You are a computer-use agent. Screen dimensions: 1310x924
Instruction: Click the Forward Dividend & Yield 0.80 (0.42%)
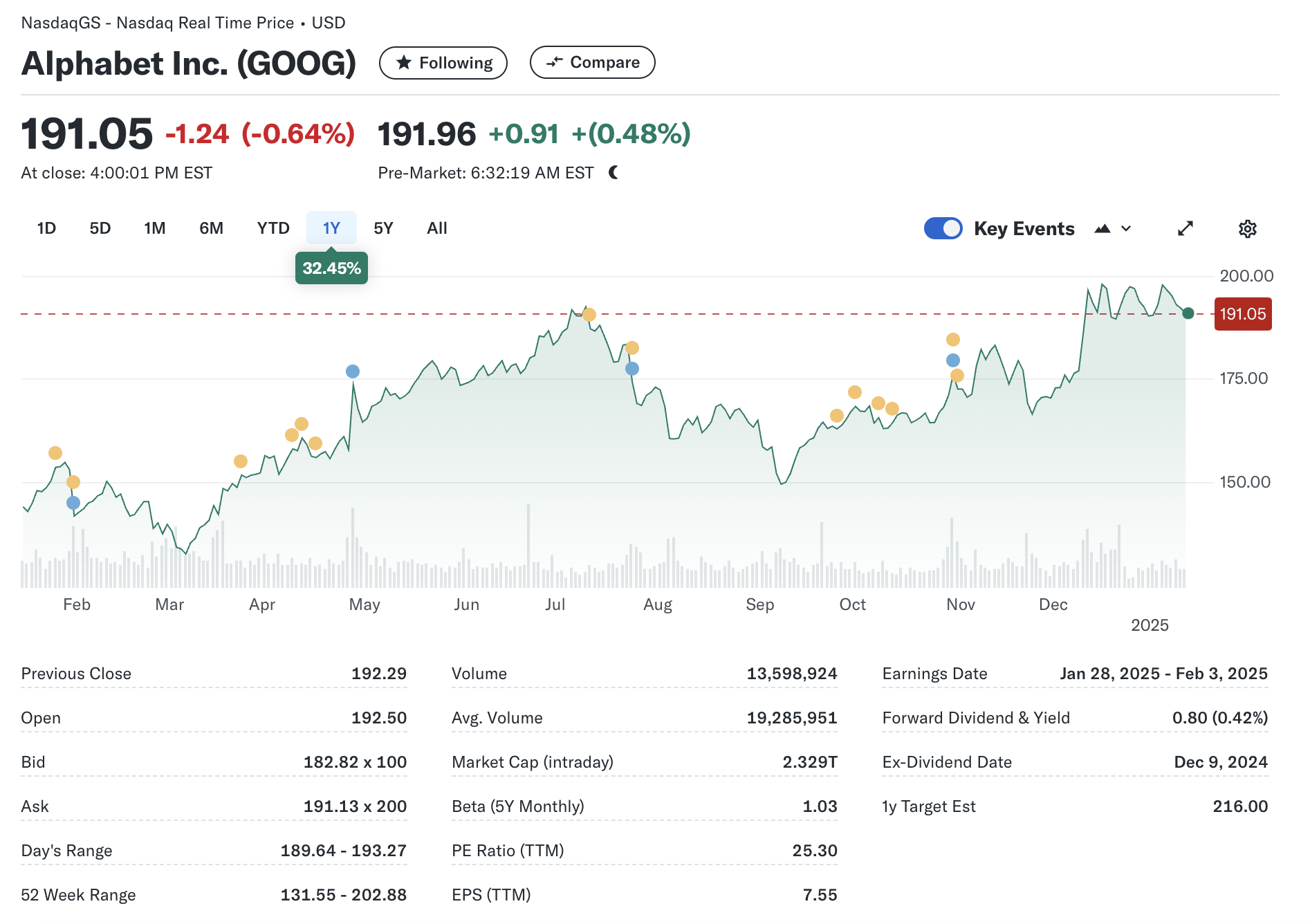1220,718
